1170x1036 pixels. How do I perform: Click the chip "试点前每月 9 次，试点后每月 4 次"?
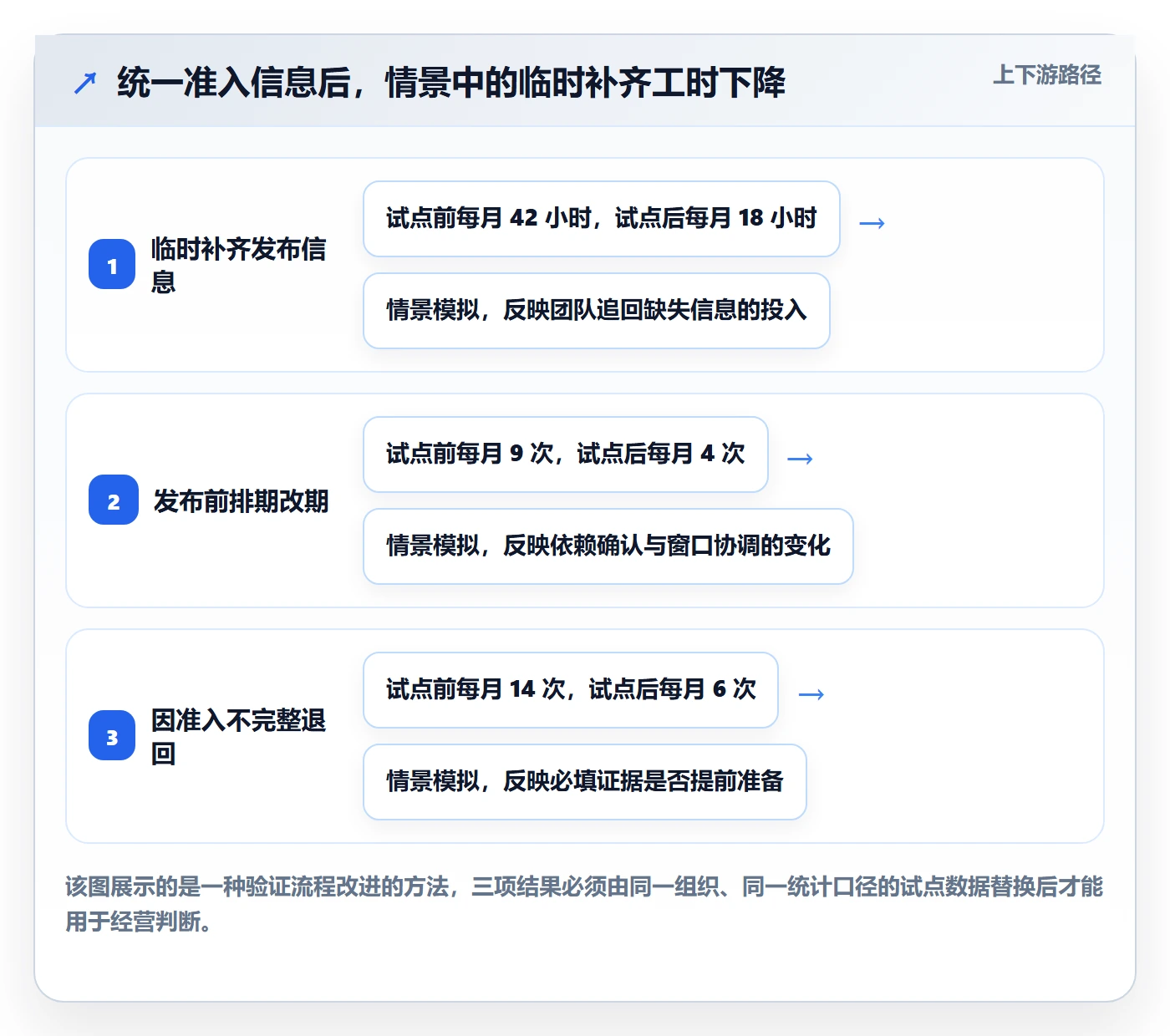click(566, 455)
